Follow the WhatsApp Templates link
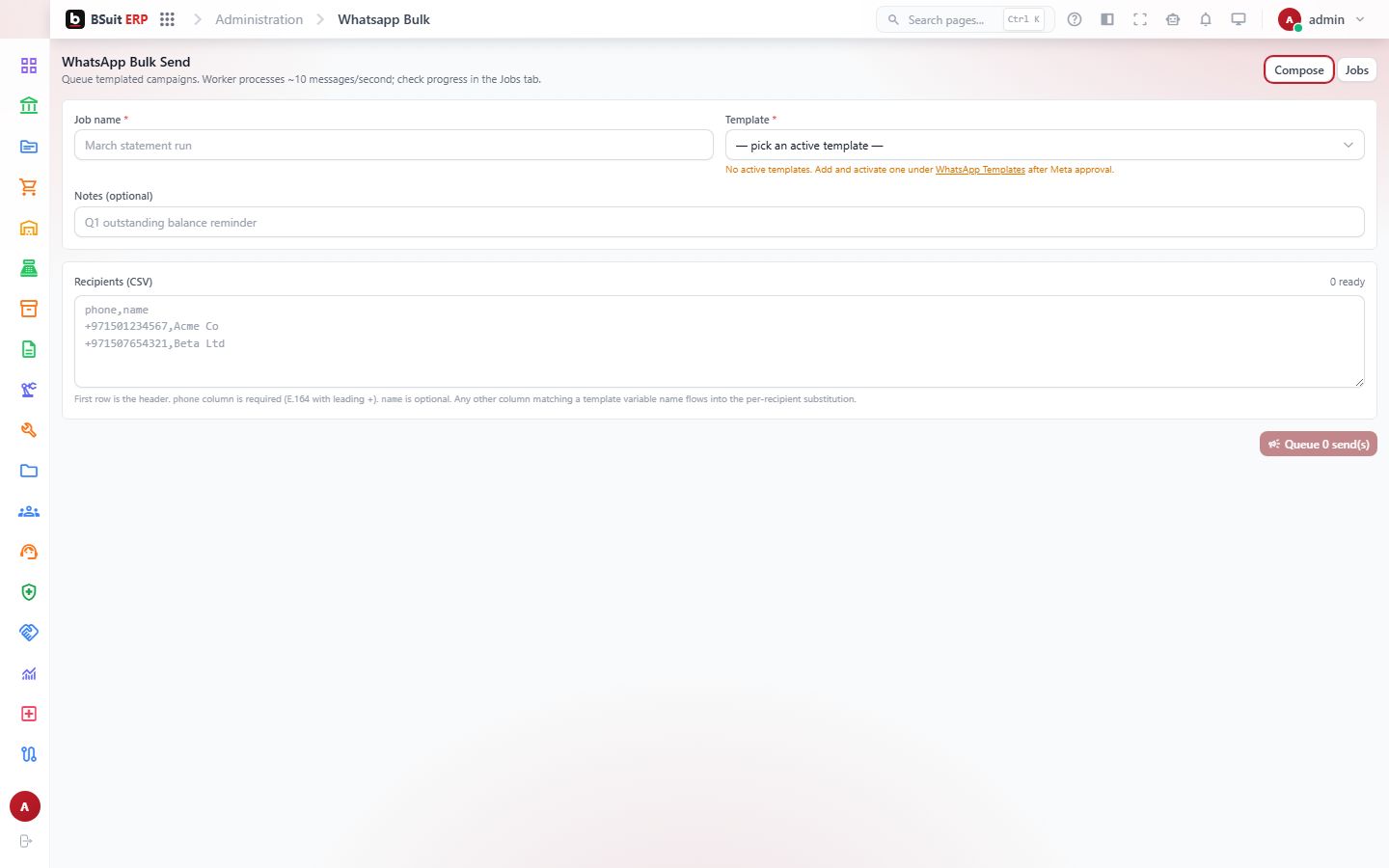 [980, 170]
